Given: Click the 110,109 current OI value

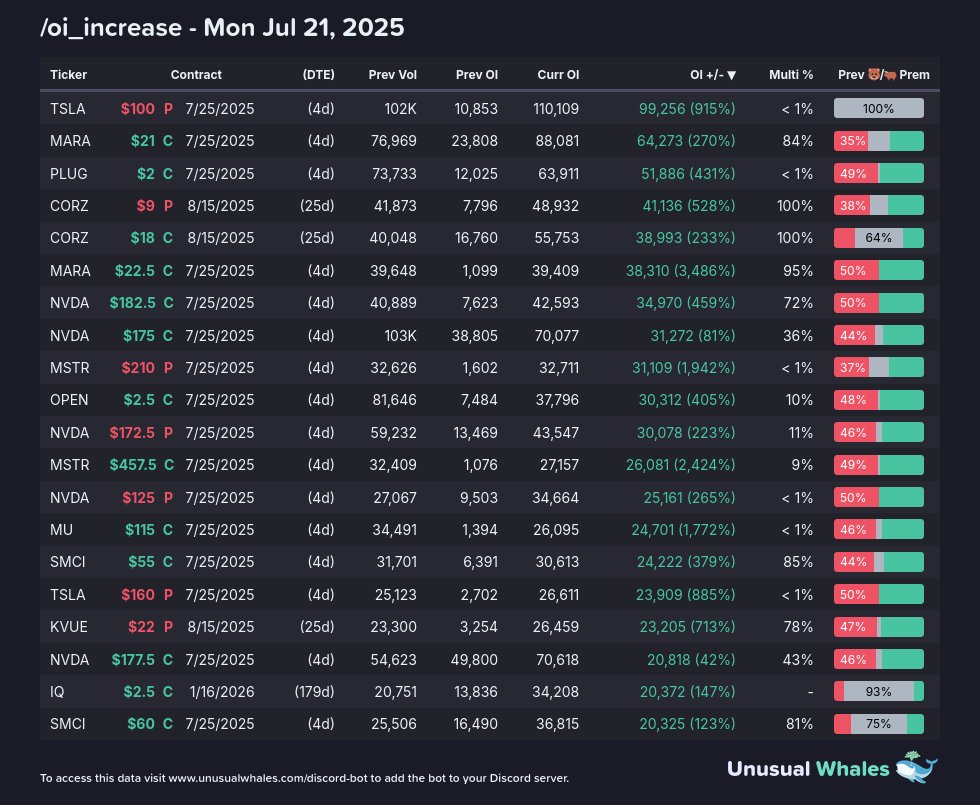Looking at the screenshot, I should point(556,108).
